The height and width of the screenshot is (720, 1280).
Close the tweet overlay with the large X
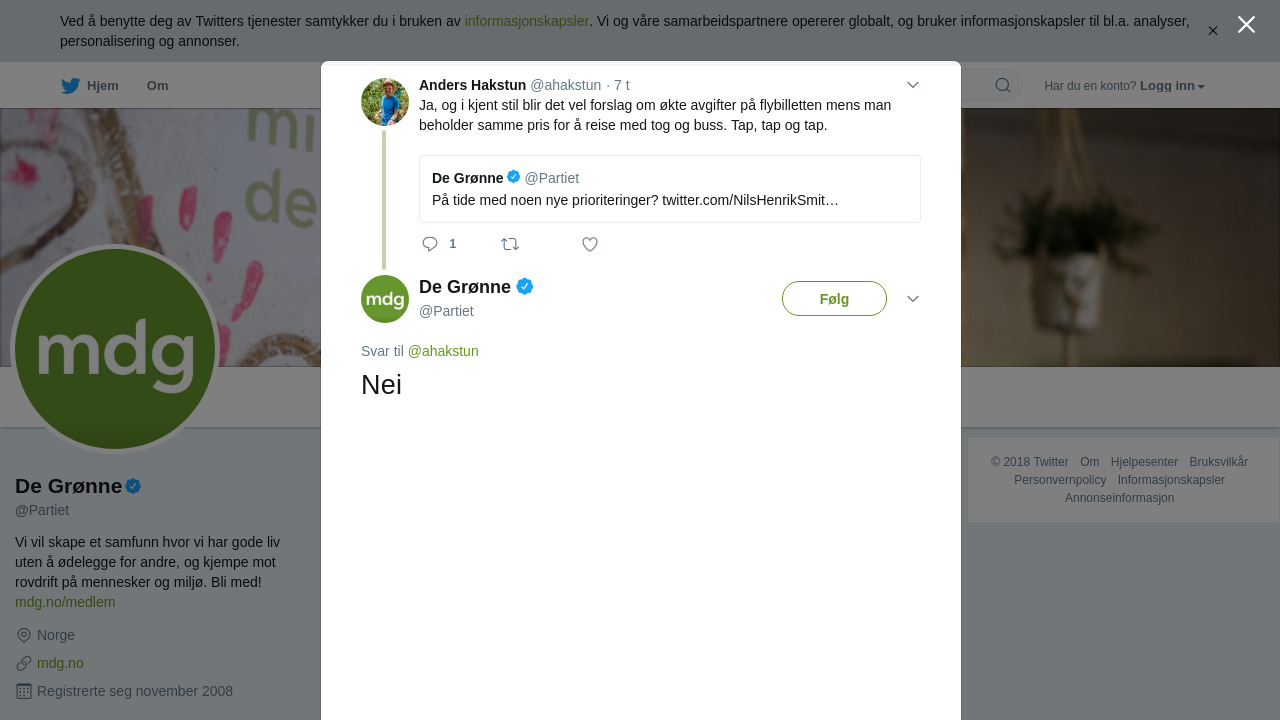(x=1246, y=25)
